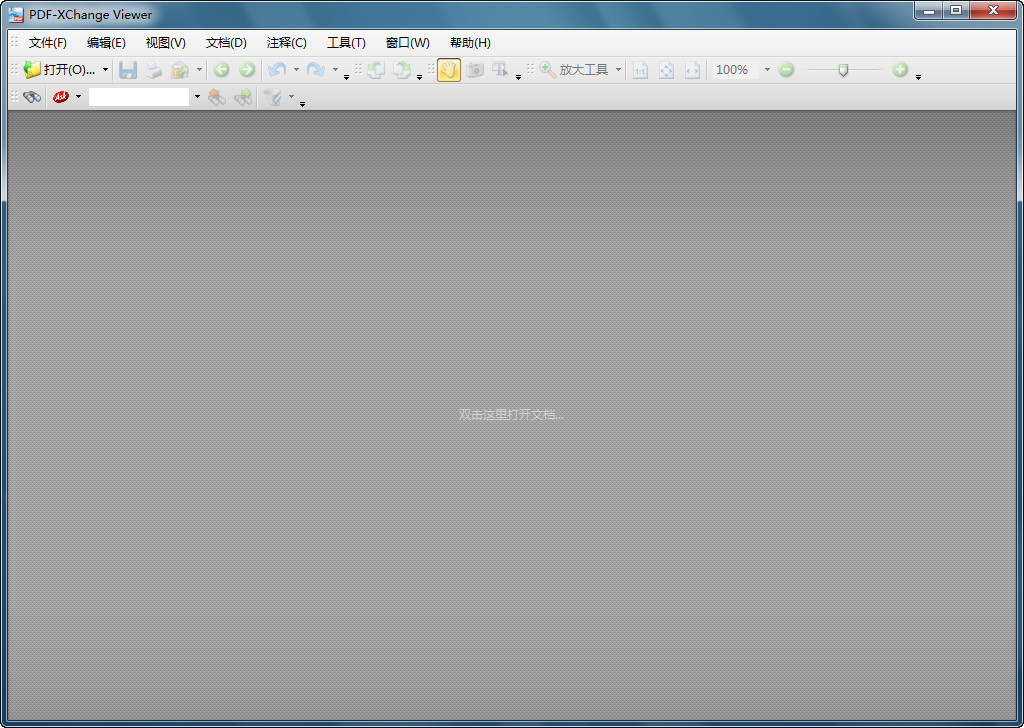
Task: Click the fit page icon
Action: 666,70
